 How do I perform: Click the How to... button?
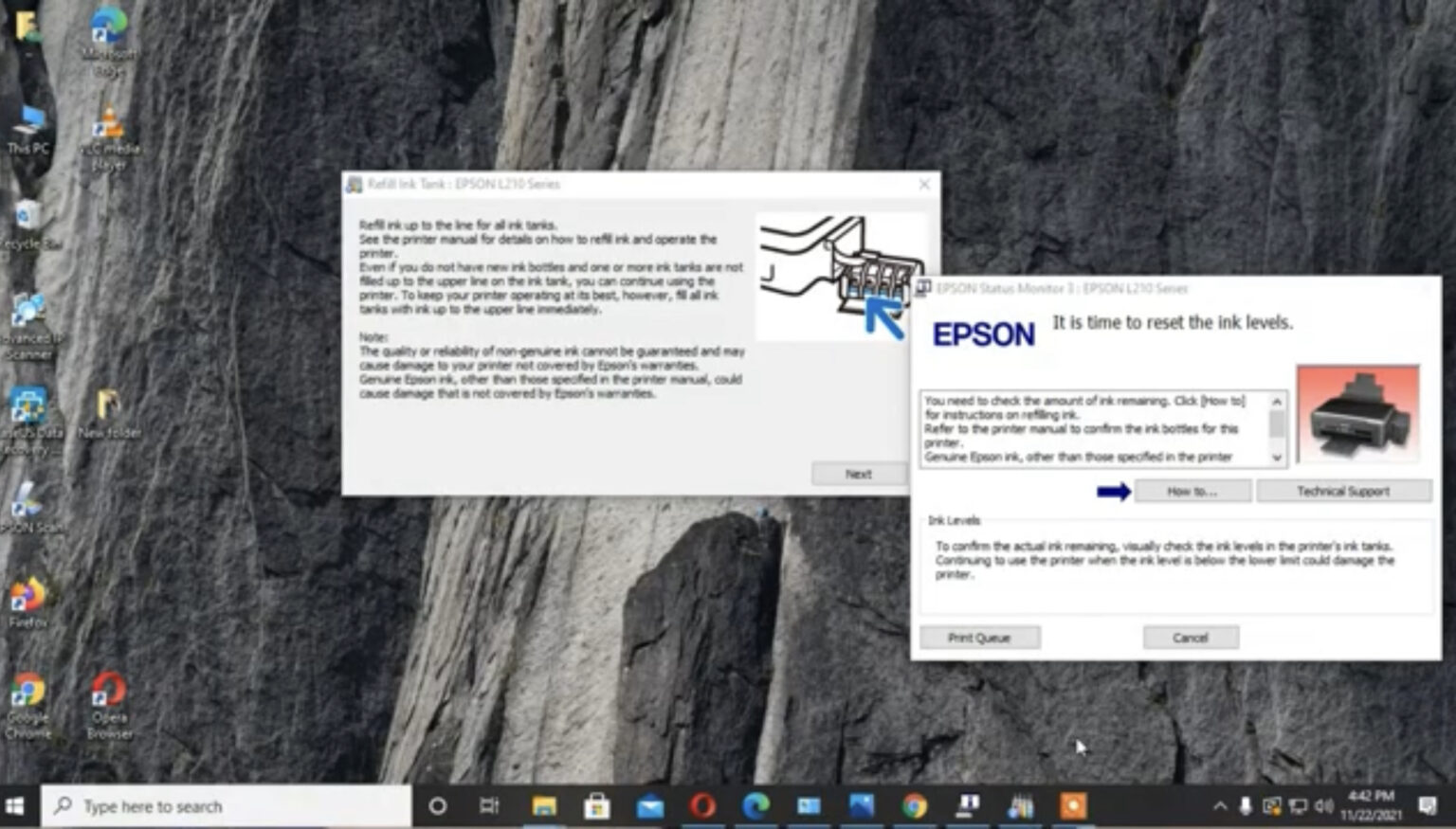pyautogui.click(x=1192, y=491)
